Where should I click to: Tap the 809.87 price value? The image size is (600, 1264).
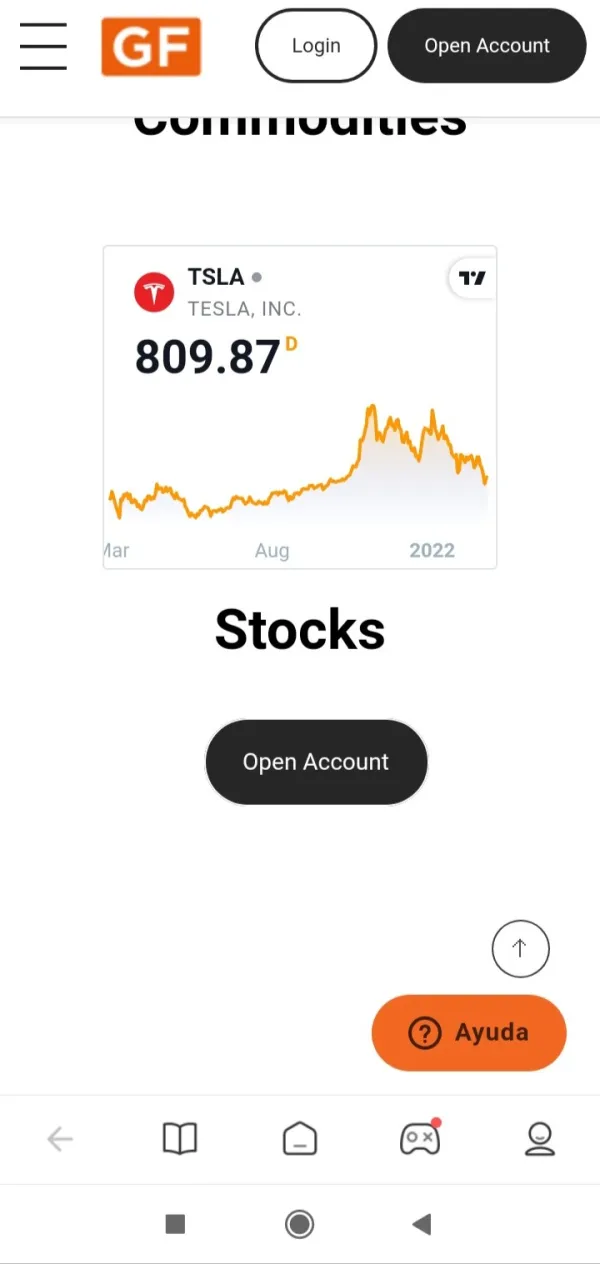[x=208, y=357]
